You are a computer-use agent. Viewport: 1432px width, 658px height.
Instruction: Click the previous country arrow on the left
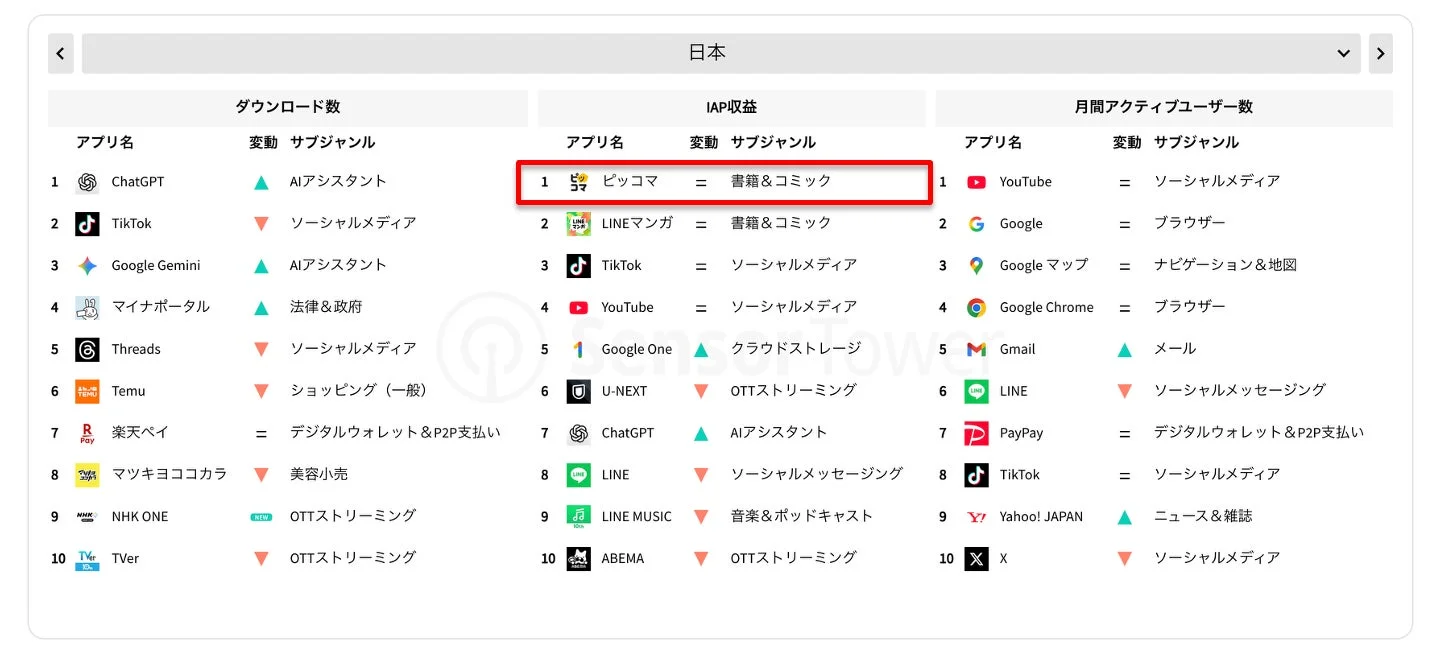60,52
